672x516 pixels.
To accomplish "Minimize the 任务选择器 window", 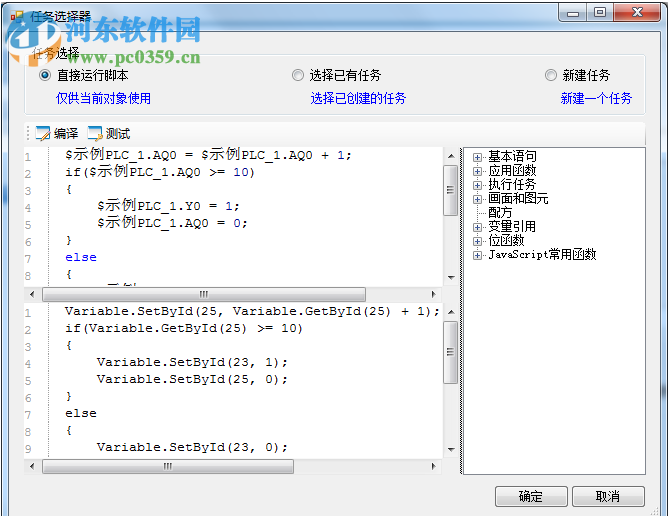I will [573, 12].
